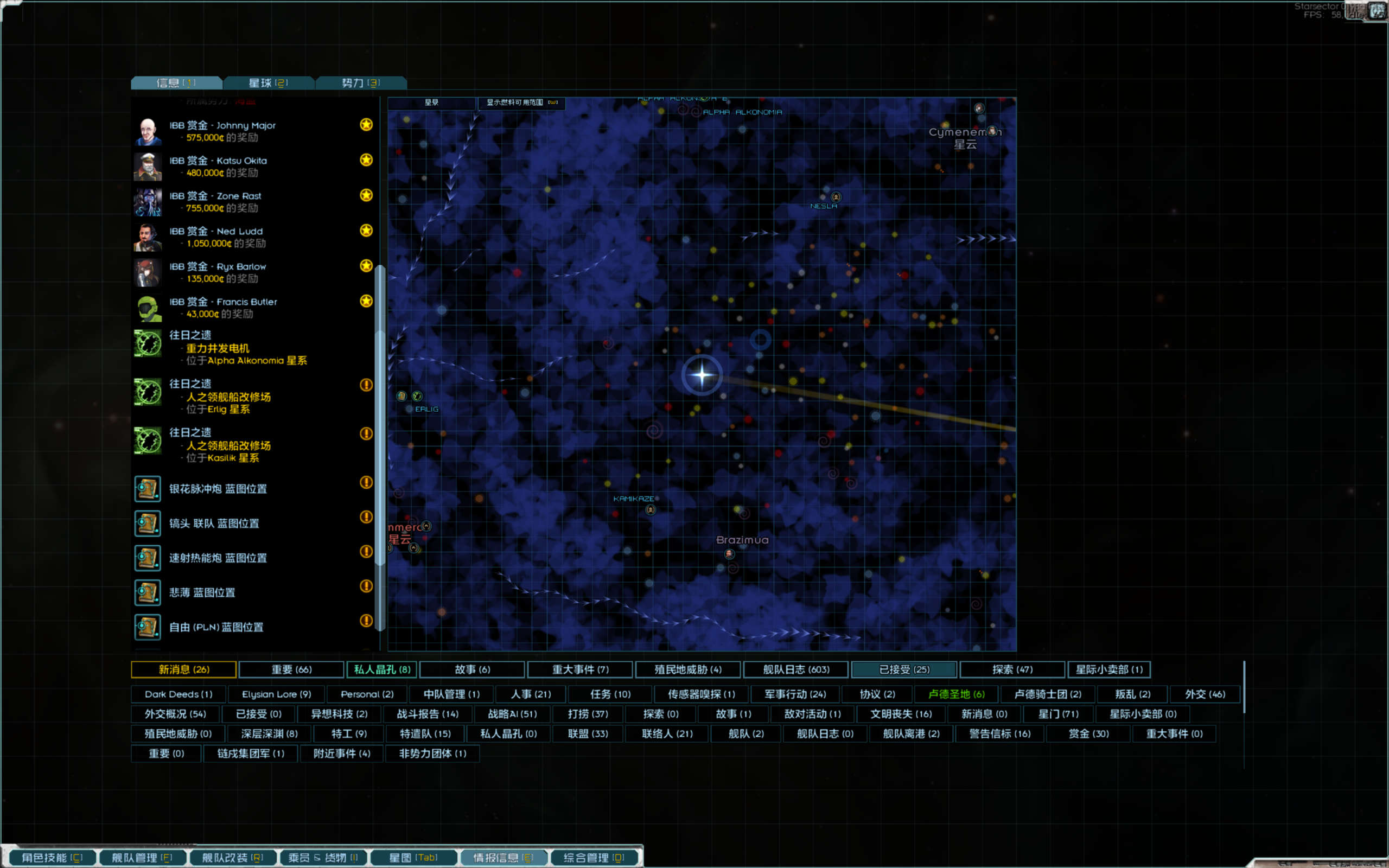Select the 战略AI (51) tag
Viewport: 1389px width, 868px height.
(512, 714)
